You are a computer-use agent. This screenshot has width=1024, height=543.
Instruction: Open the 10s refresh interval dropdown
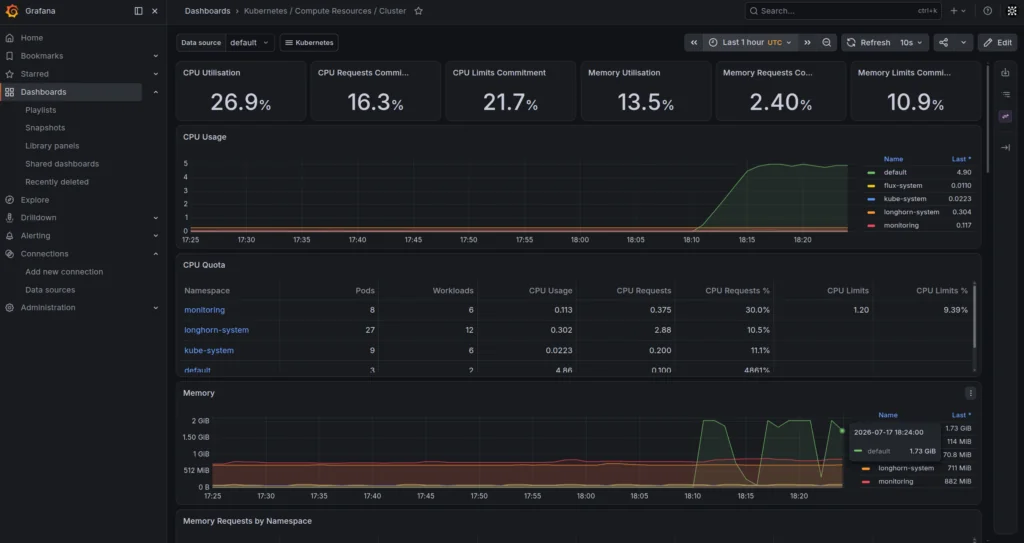point(911,42)
